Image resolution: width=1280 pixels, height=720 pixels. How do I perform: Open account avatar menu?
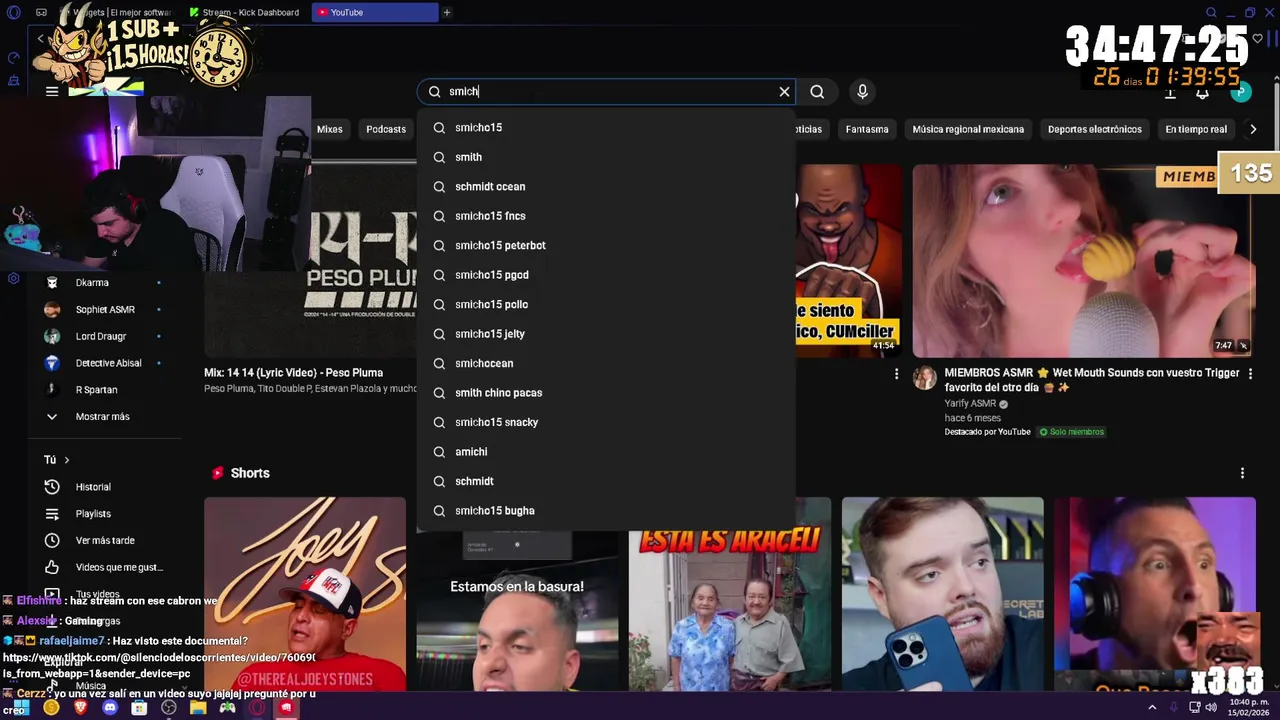pyautogui.click(x=1241, y=92)
